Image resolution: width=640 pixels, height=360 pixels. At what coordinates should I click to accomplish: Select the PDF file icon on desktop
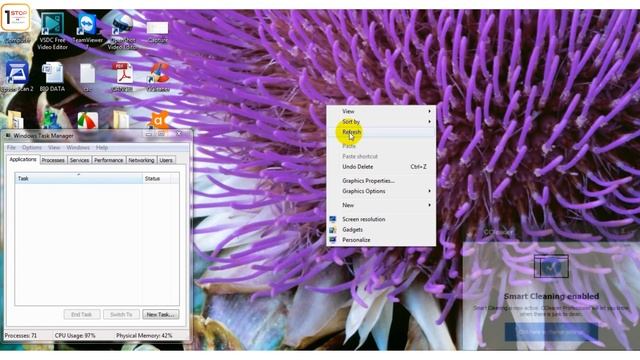pyautogui.click(x=122, y=77)
